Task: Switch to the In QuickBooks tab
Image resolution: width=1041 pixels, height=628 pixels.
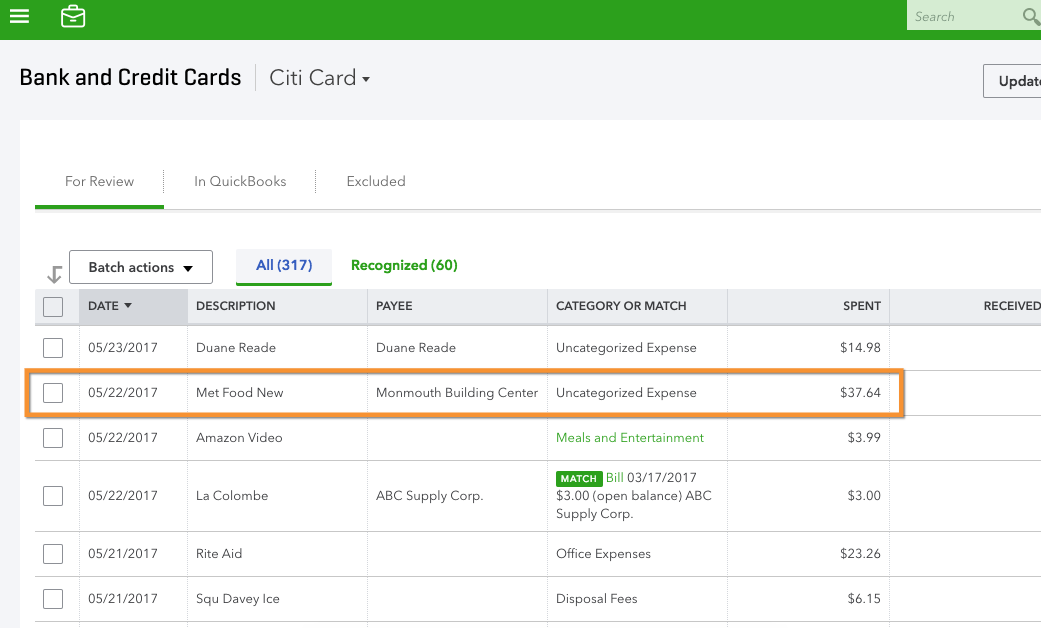Action: coord(240,181)
